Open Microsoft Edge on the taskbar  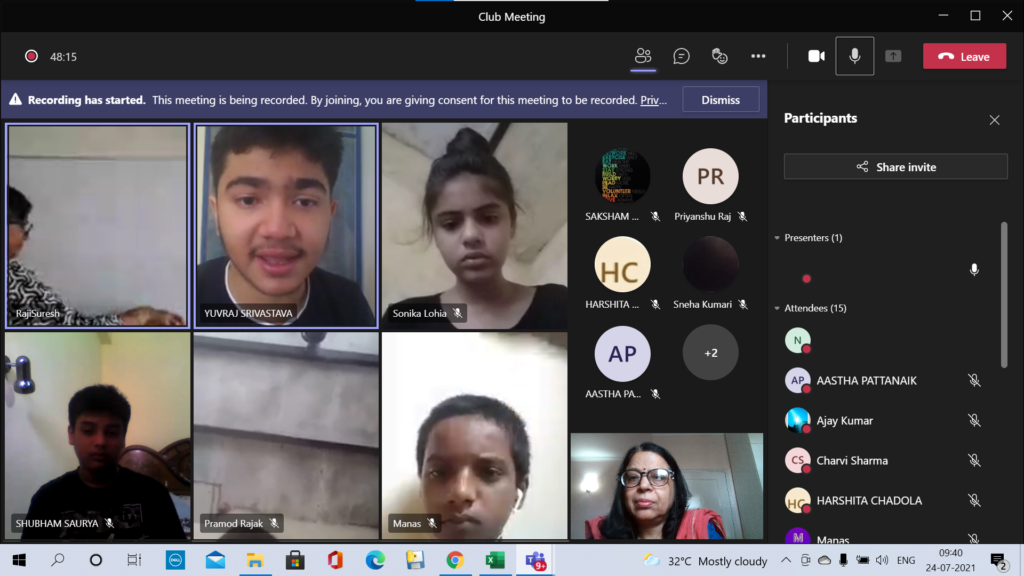coord(375,560)
